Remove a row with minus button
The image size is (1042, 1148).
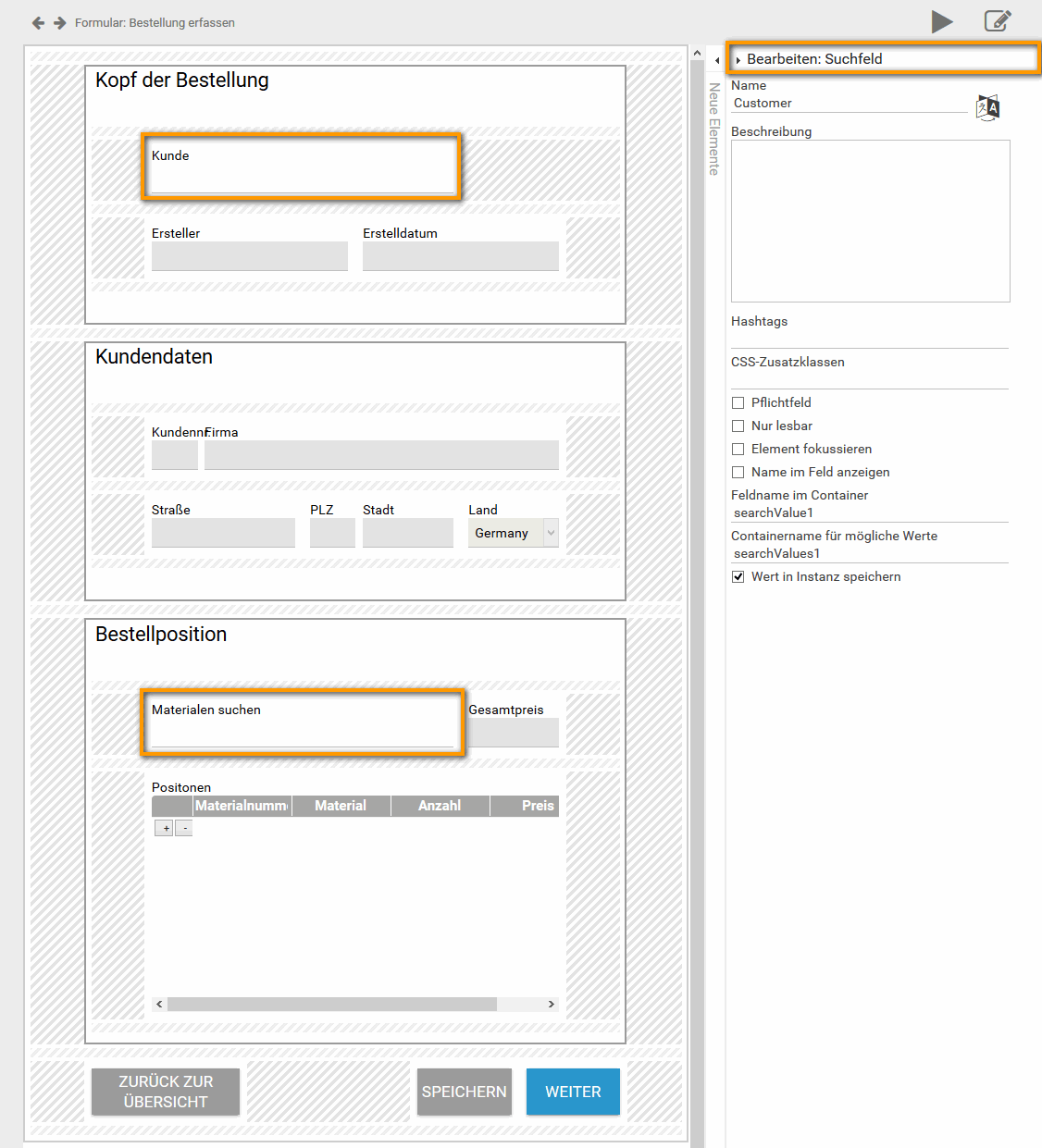(x=184, y=828)
